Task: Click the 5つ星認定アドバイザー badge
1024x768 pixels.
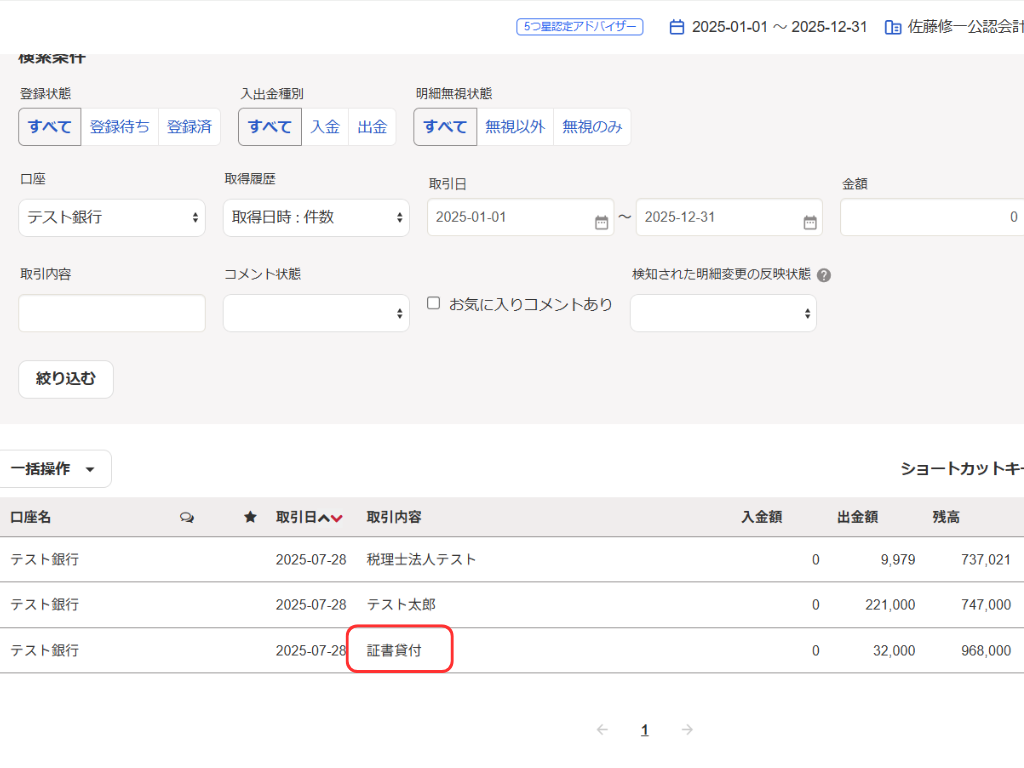Action: coord(580,27)
